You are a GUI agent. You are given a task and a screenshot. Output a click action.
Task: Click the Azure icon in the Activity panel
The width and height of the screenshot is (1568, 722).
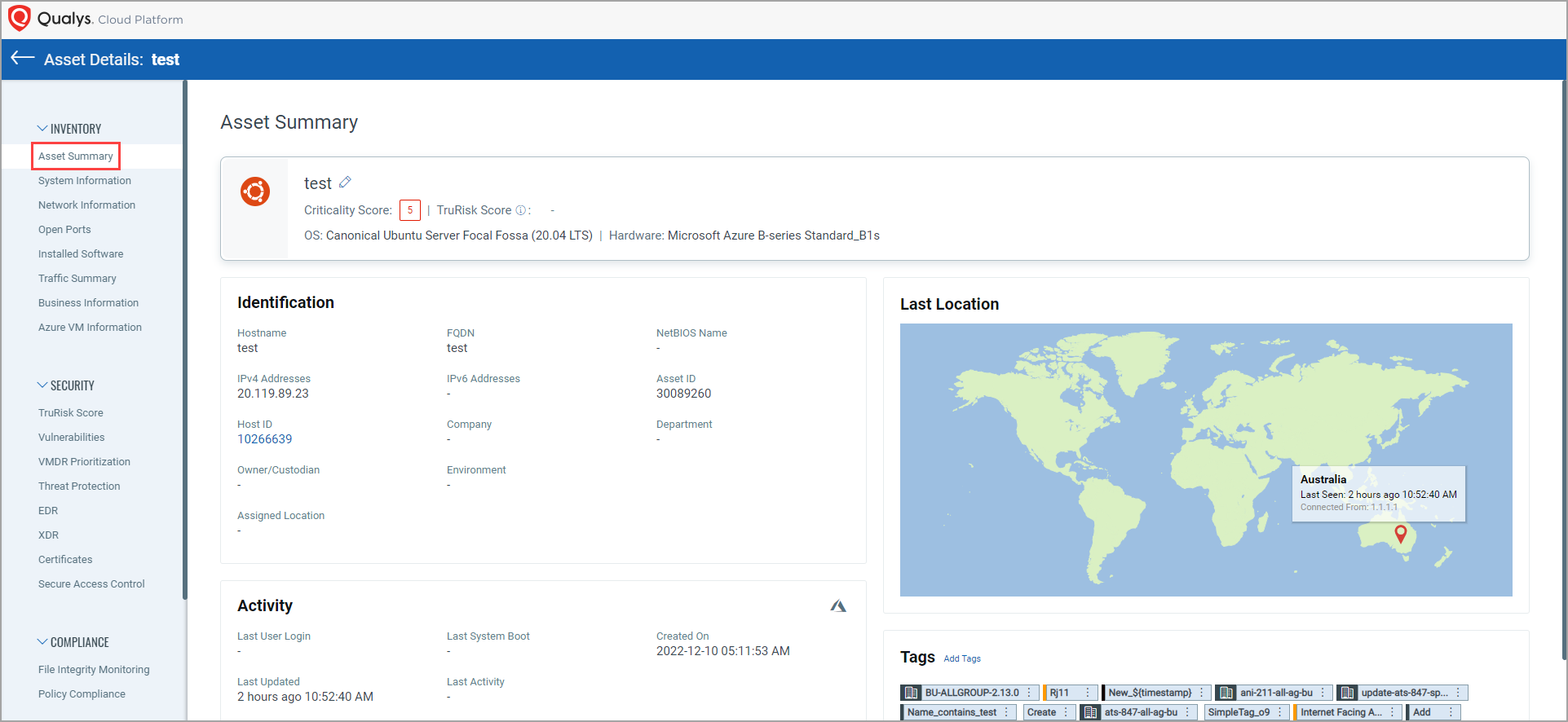tap(838, 605)
